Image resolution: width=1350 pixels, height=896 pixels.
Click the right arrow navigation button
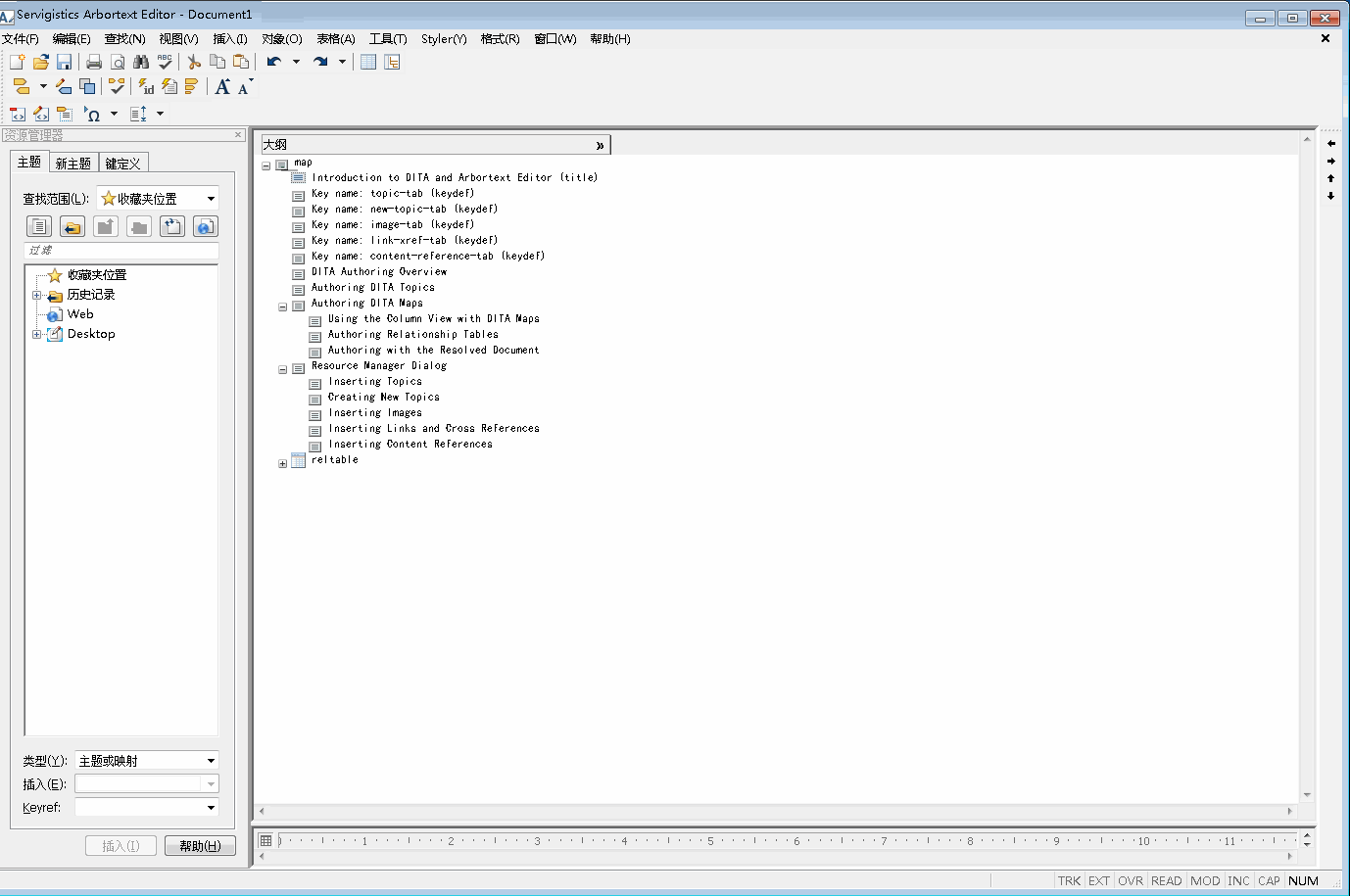(1331, 161)
